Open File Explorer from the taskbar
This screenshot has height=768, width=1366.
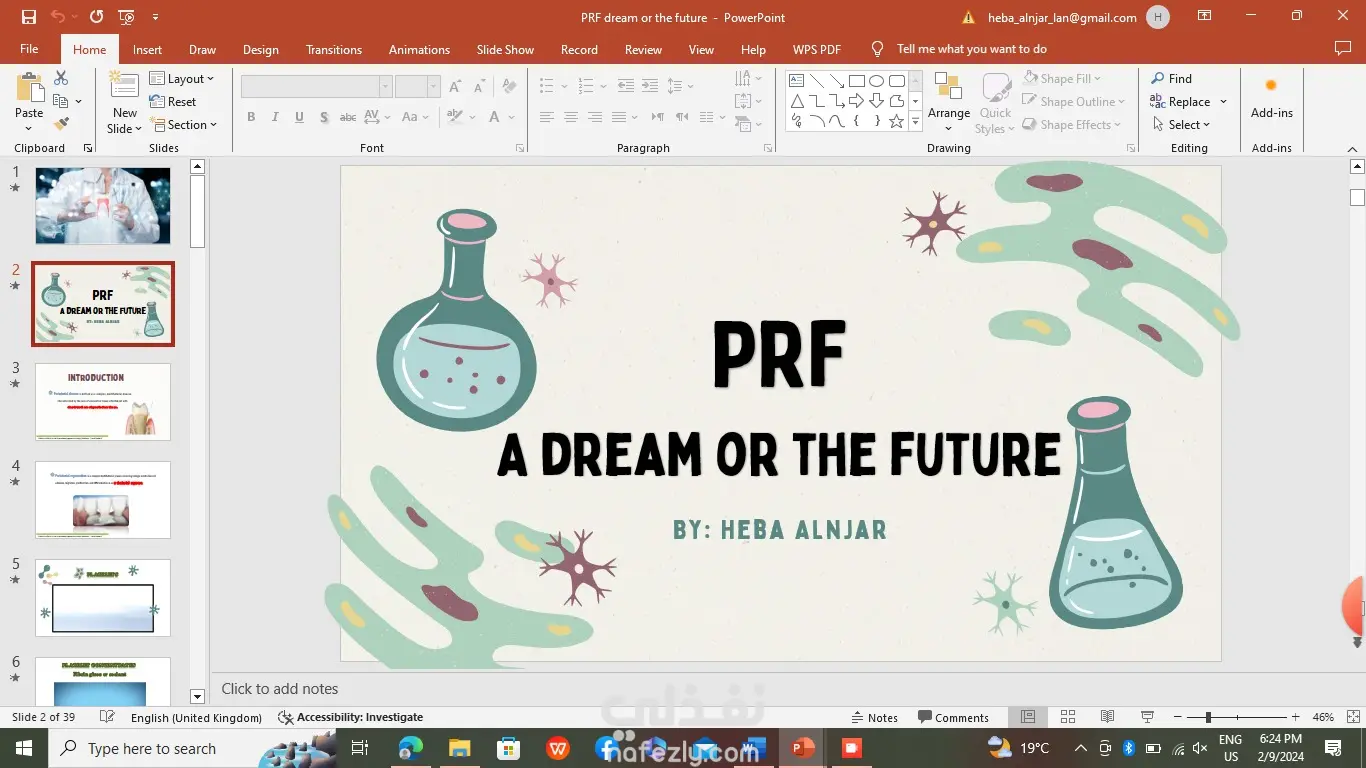coord(459,748)
